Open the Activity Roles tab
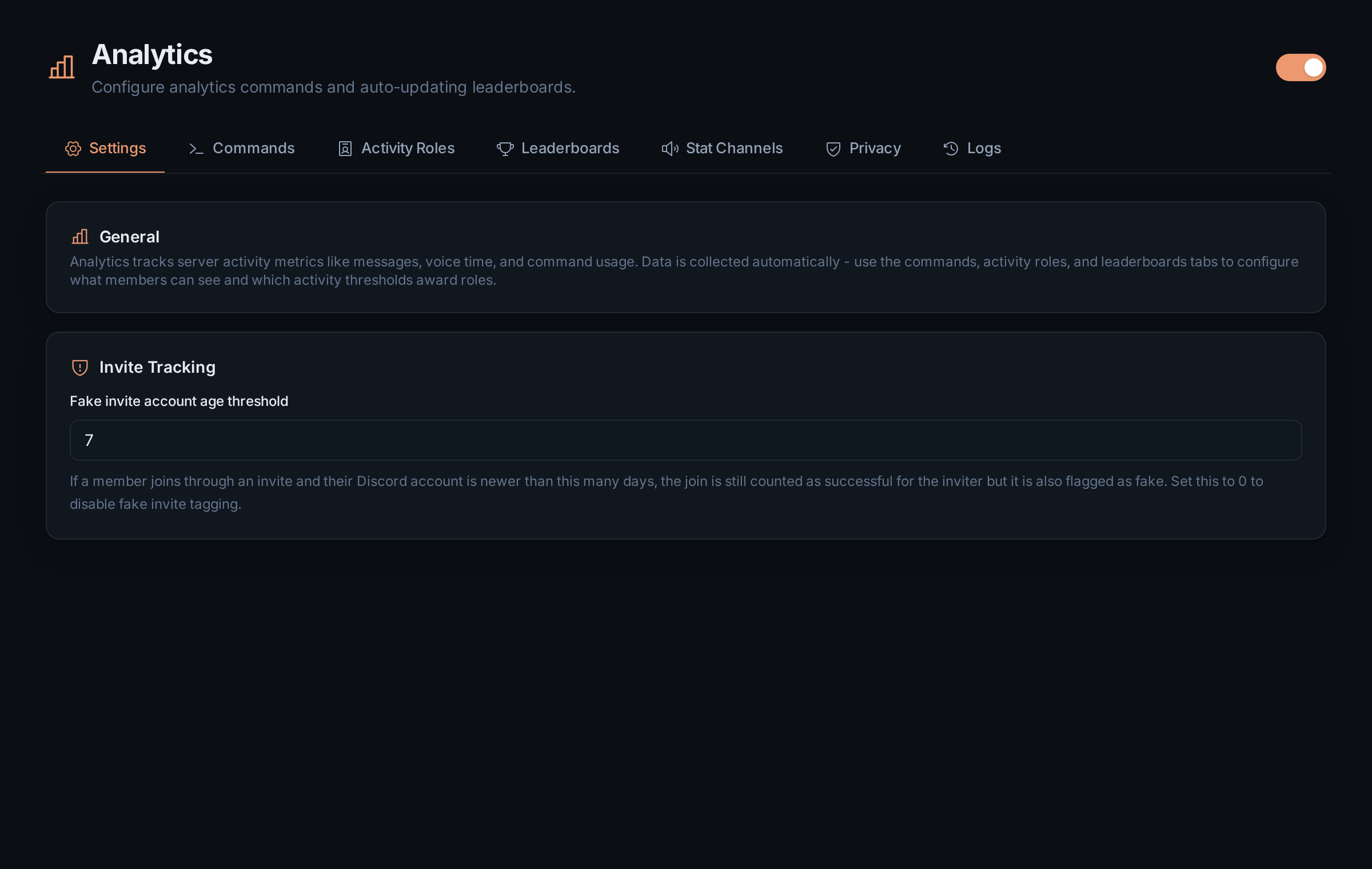 [396, 149]
